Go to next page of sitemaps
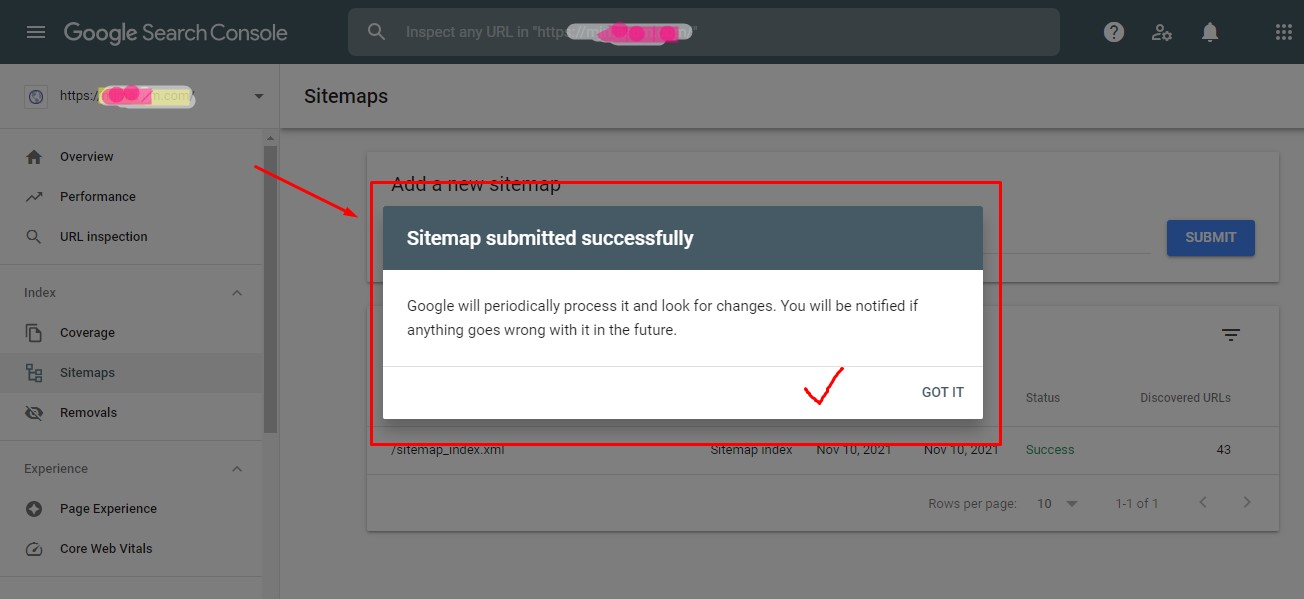Viewport: 1304px width, 599px height. tap(1247, 503)
